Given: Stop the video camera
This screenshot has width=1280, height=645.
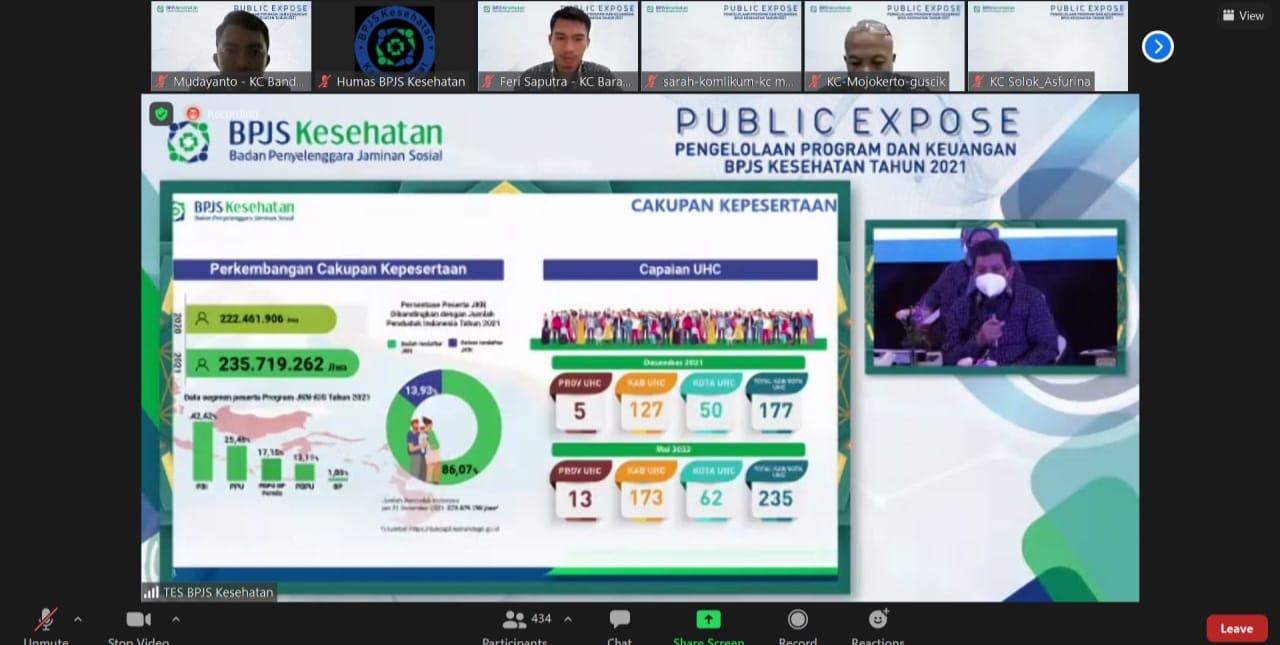Looking at the screenshot, I should coord(138,624).
